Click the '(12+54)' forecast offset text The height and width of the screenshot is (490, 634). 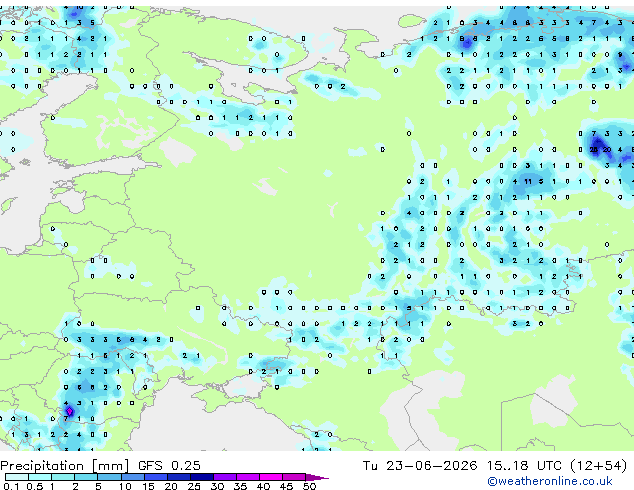(599, 466)
